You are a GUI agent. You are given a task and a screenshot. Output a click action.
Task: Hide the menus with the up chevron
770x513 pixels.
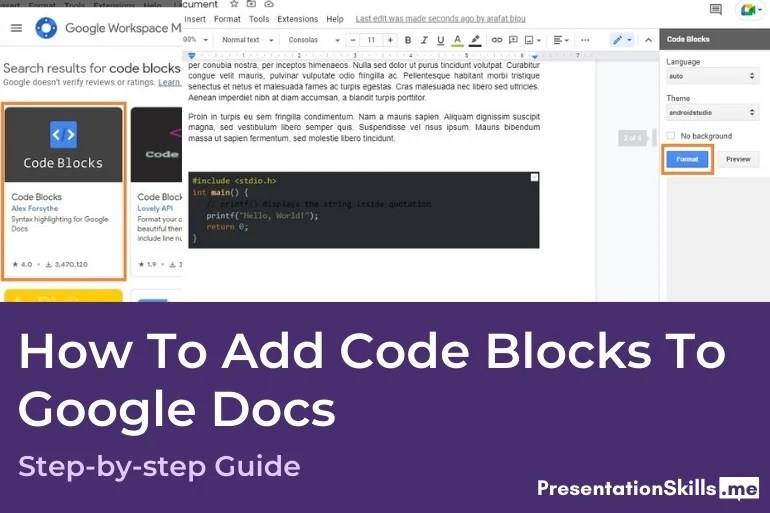[x=648, y=40]
